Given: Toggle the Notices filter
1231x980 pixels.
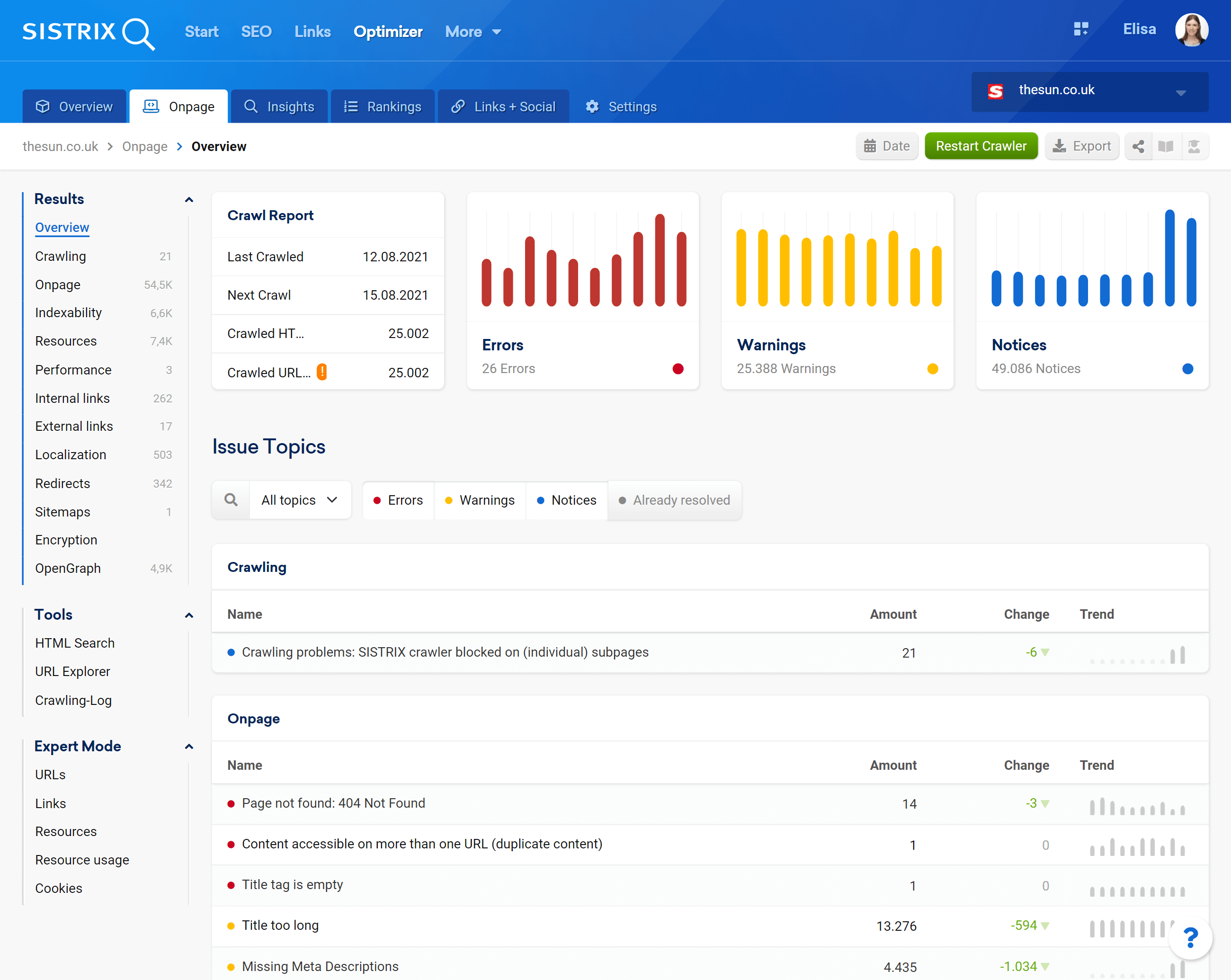Looking at the screenshot, I should pos(566,500).
